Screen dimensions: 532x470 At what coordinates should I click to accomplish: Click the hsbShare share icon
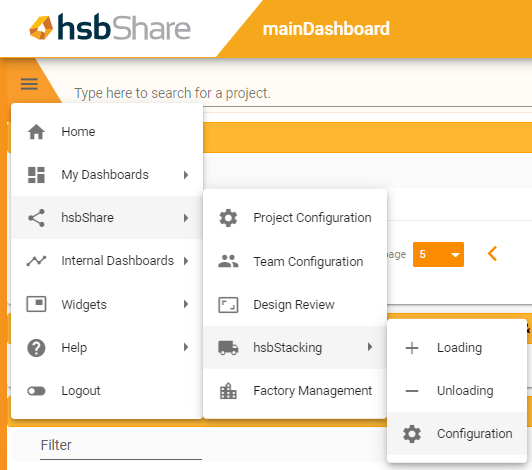click(36, 218)
